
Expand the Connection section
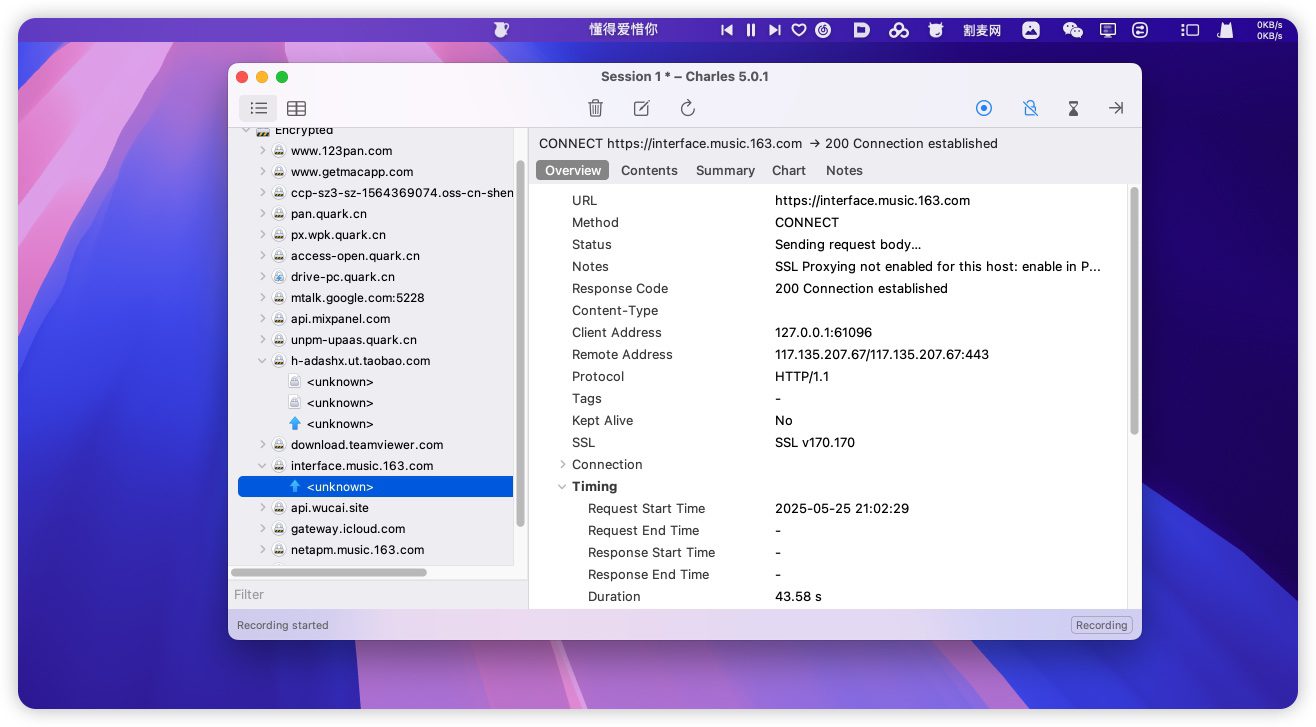(563, 464)
